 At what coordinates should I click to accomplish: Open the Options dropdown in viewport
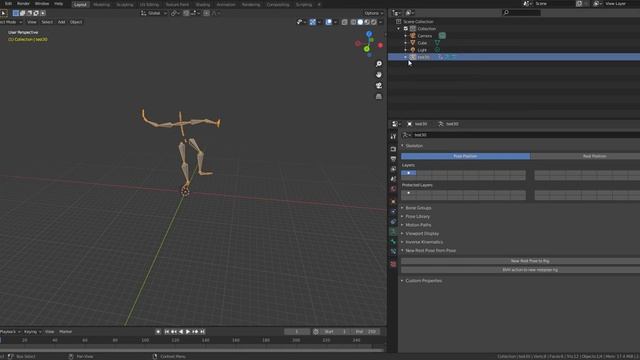point(373,13)
